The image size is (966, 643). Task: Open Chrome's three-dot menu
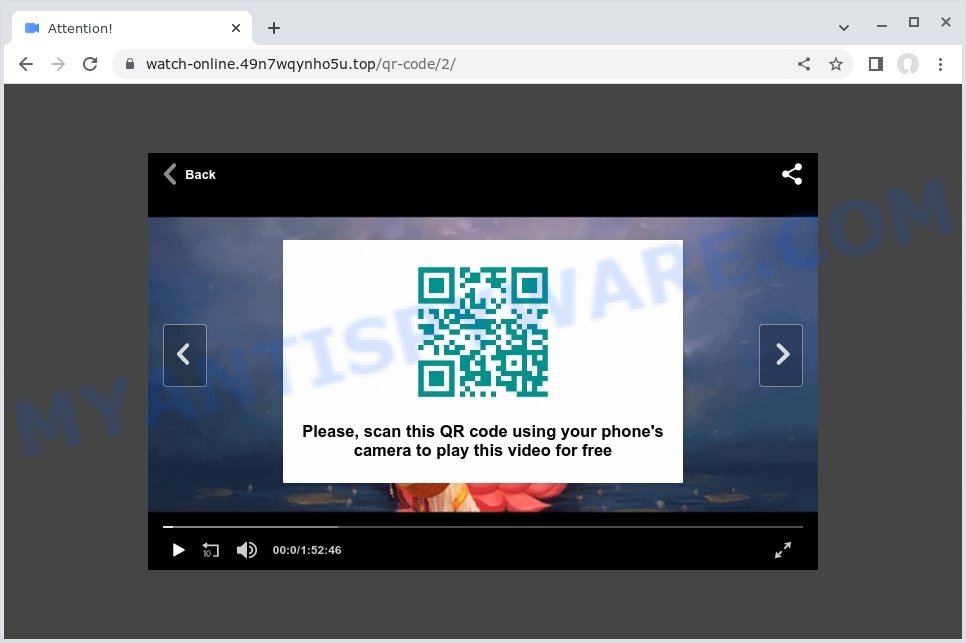940,64
